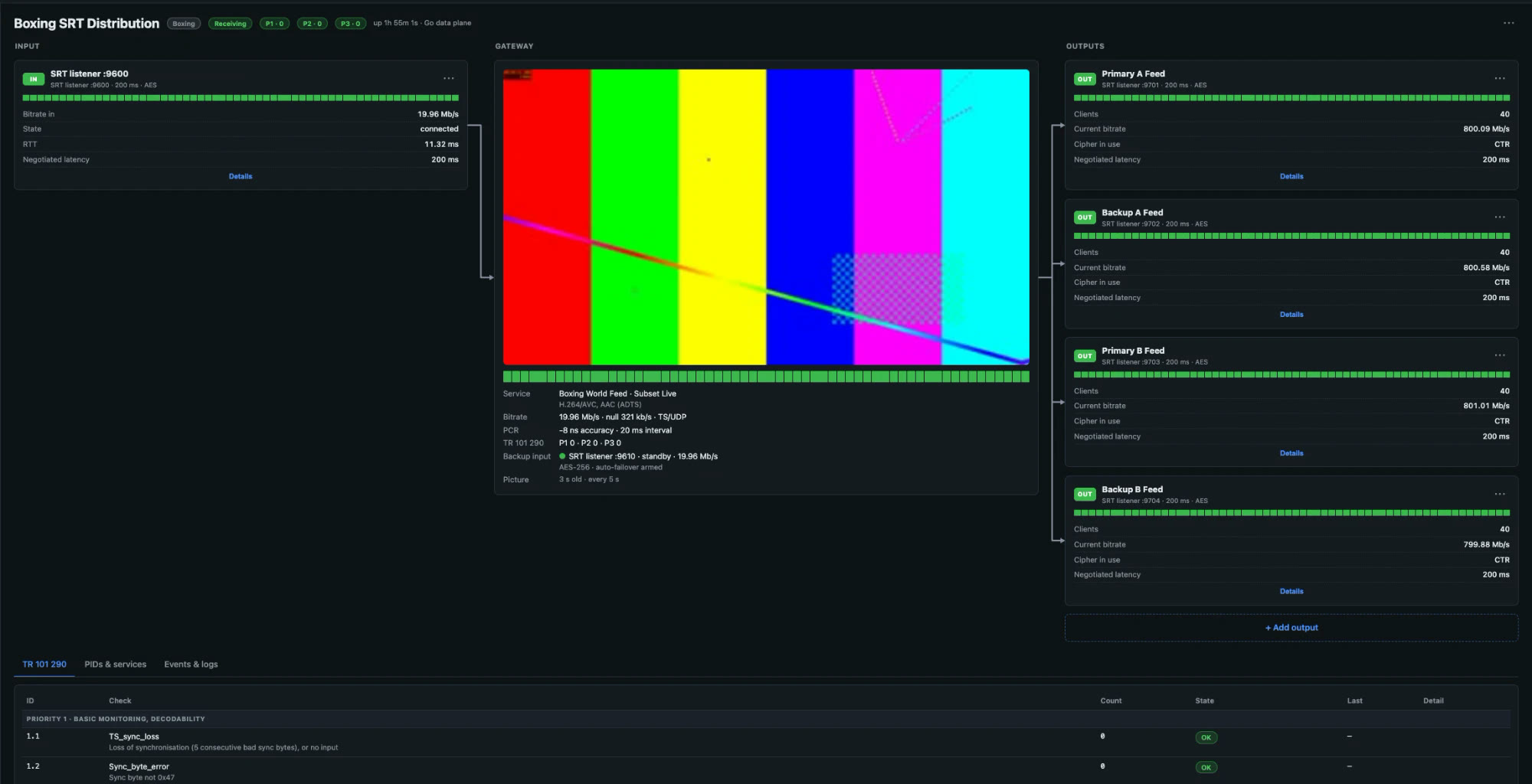1532x784 pixels.
Task: Open the Events & logs tab
Action: tap(191, 665)
